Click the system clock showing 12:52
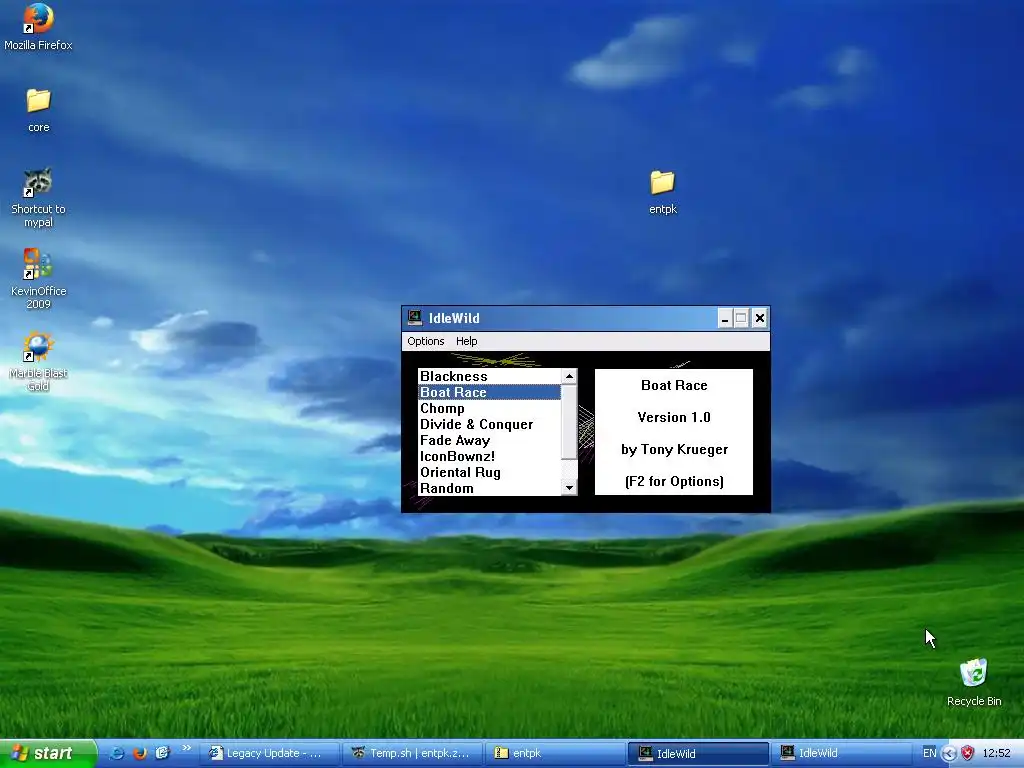1024x768 pixels. click(x=996, y=754)
